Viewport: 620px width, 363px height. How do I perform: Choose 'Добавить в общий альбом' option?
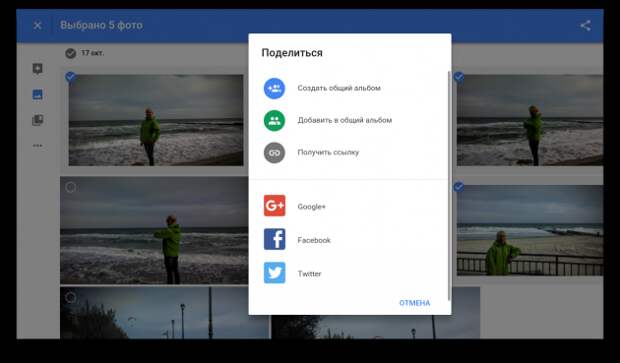coord(345,120)
